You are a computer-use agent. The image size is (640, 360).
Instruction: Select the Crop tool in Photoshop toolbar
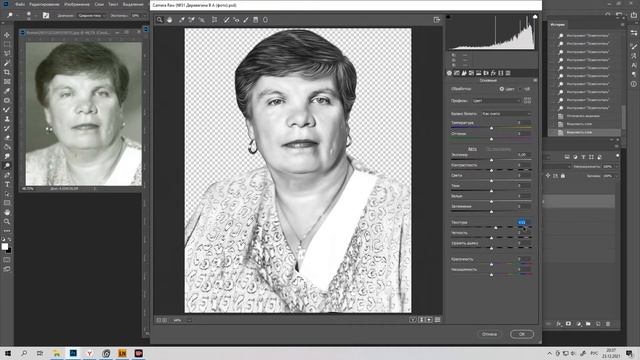click(7, 72)
